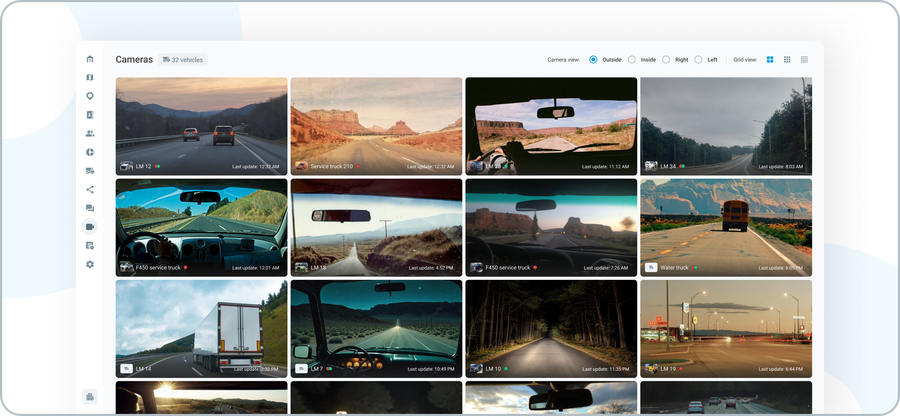Open the home depot icon in sidebar
The image size is (900, 416).
(x=90, y=59)
